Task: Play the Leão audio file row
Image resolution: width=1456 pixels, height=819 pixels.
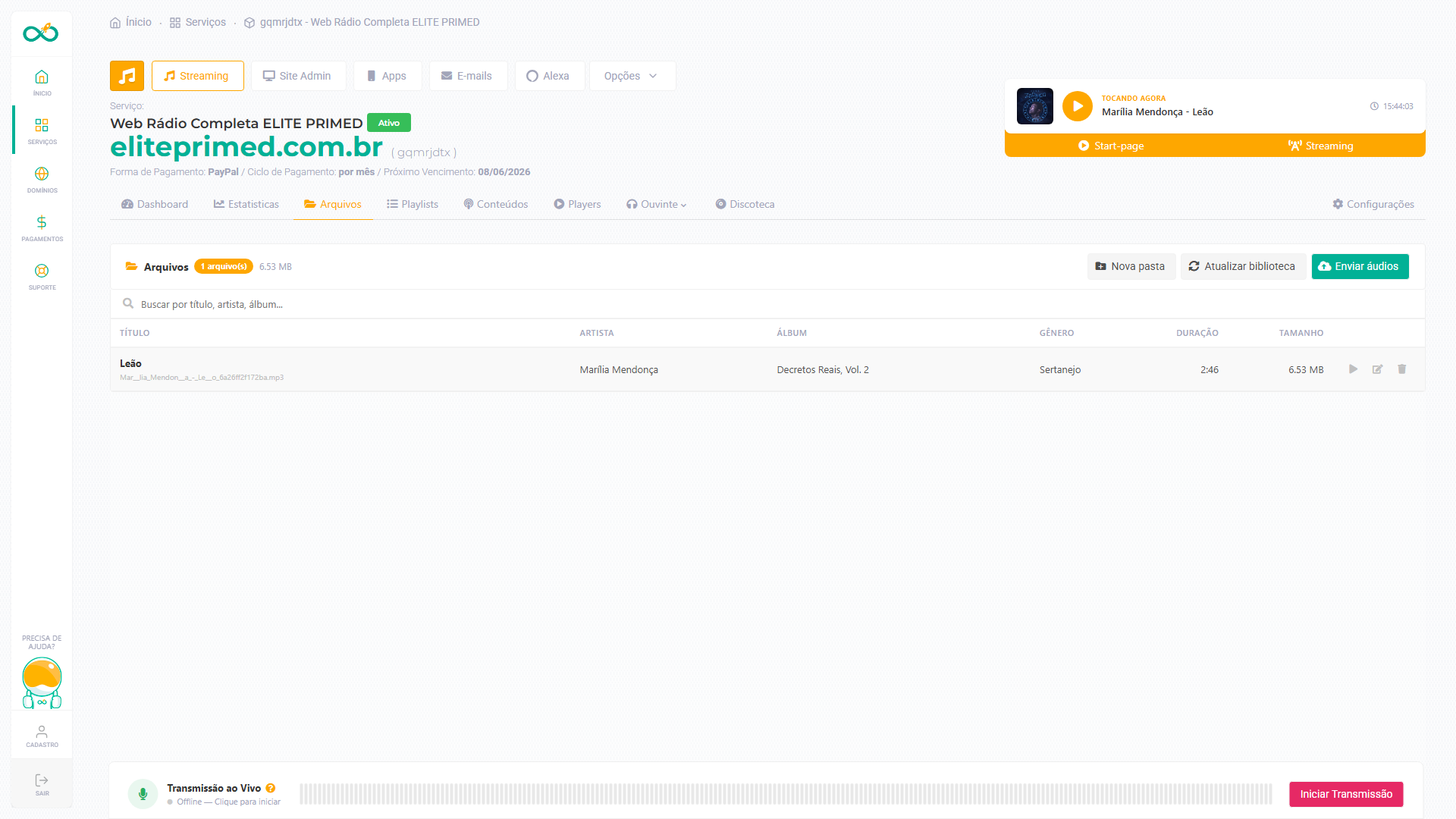Action: pyautogui.click(x=1353, y=369)
